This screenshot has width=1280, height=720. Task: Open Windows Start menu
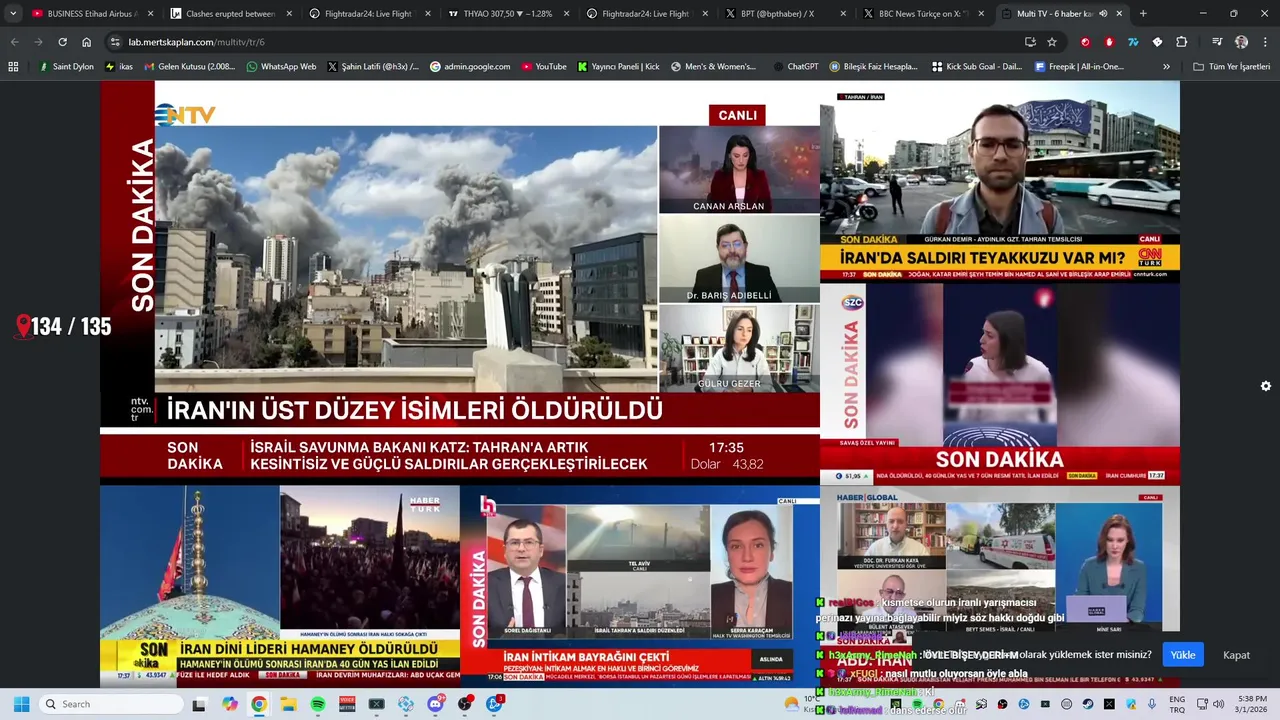click(21, 704)
